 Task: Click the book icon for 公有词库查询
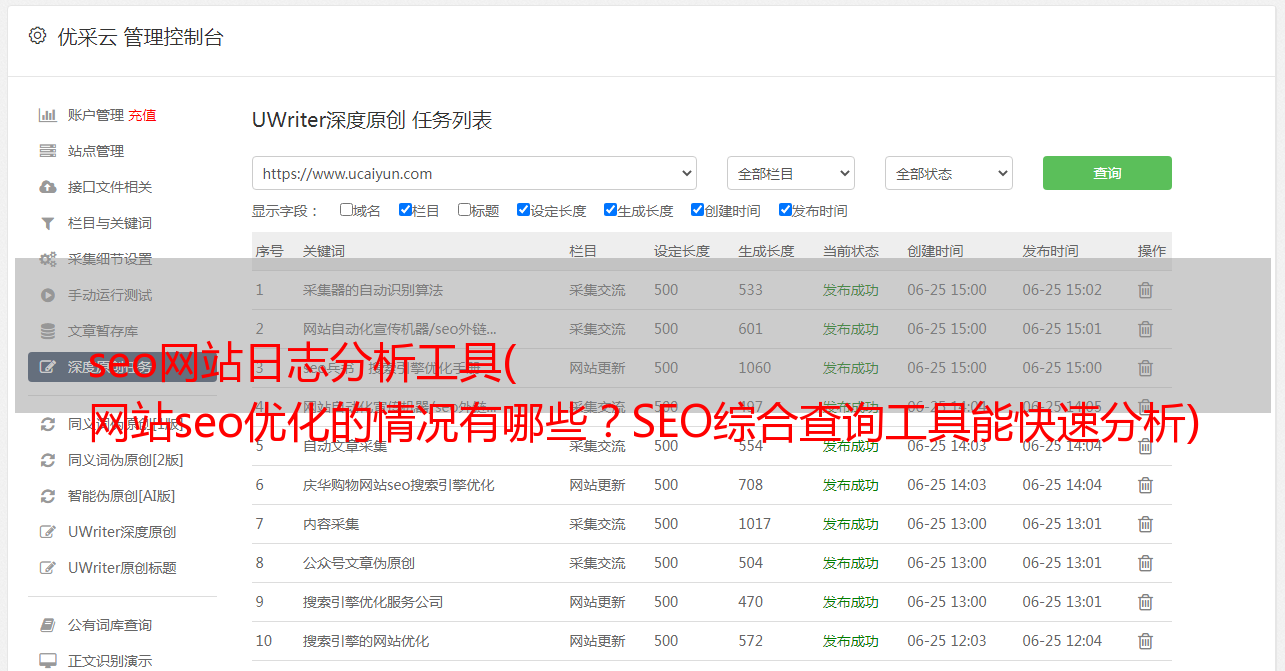[x=47, y=625]
